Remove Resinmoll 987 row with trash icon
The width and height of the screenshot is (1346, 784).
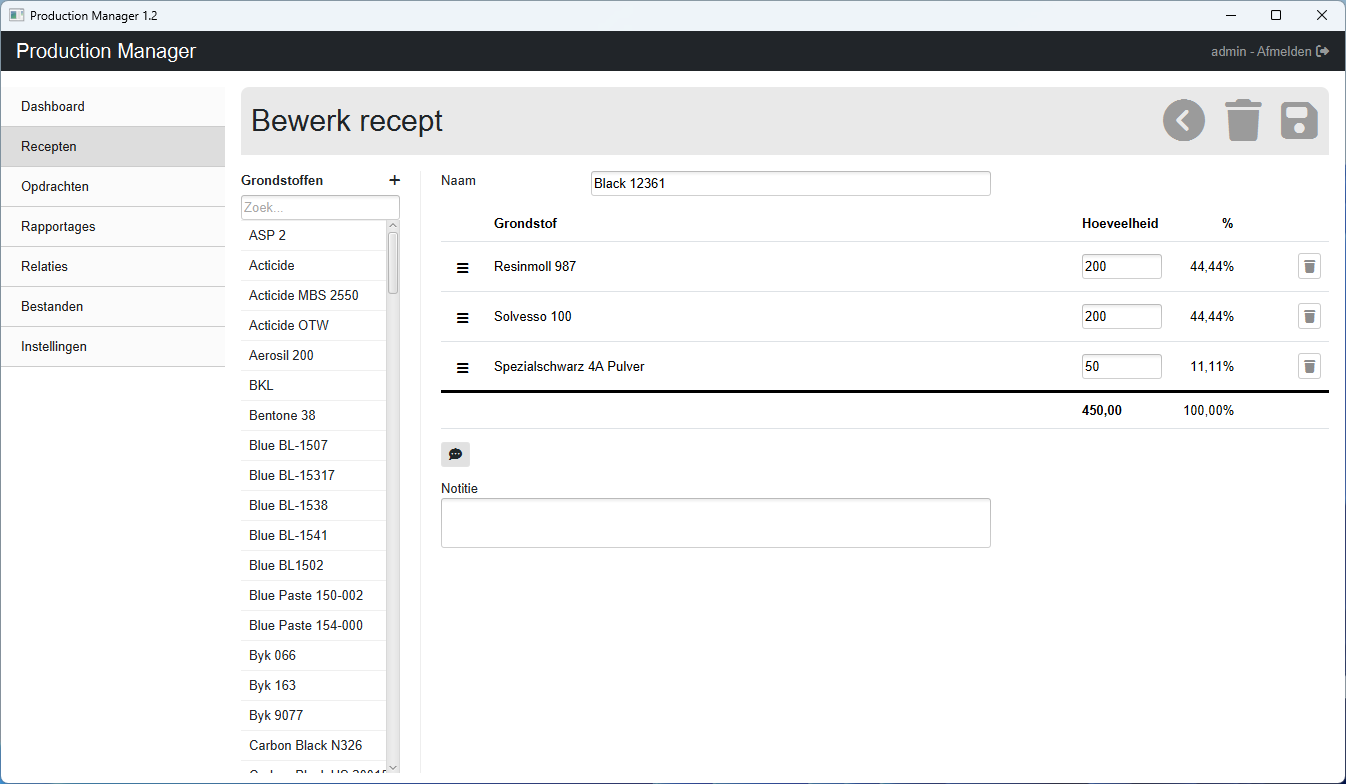(1309, 266)
